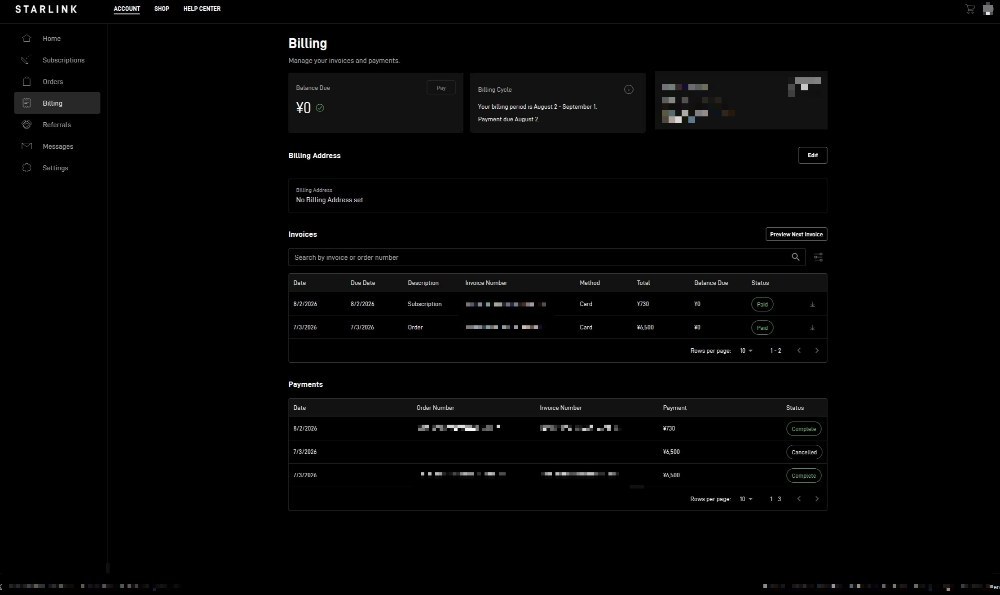Go to next page of Invoices
Screen dimensions: 1000x595
(816, 351)
